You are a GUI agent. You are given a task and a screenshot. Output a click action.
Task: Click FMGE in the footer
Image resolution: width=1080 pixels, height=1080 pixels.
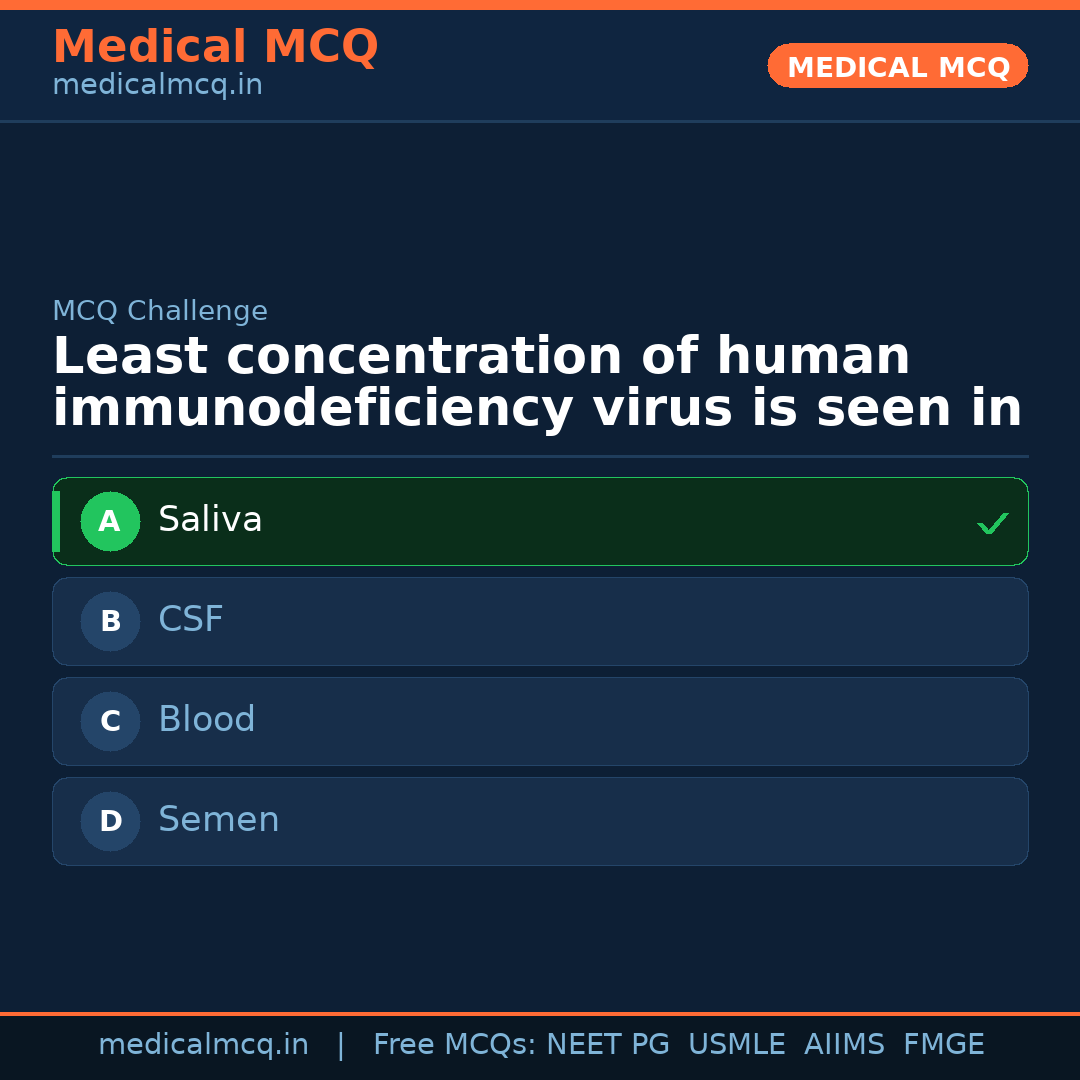click(x=943, y=1045)
